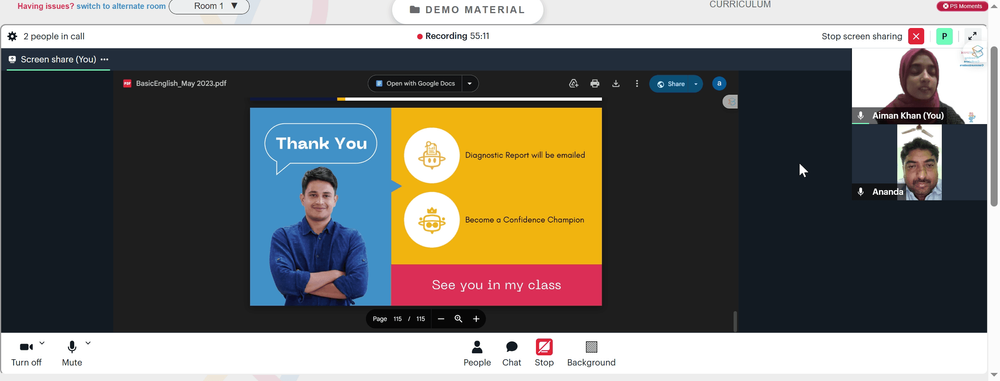Click switch to alternate room link
This screenshot has height=381, width=1000.
coord(121,6)
